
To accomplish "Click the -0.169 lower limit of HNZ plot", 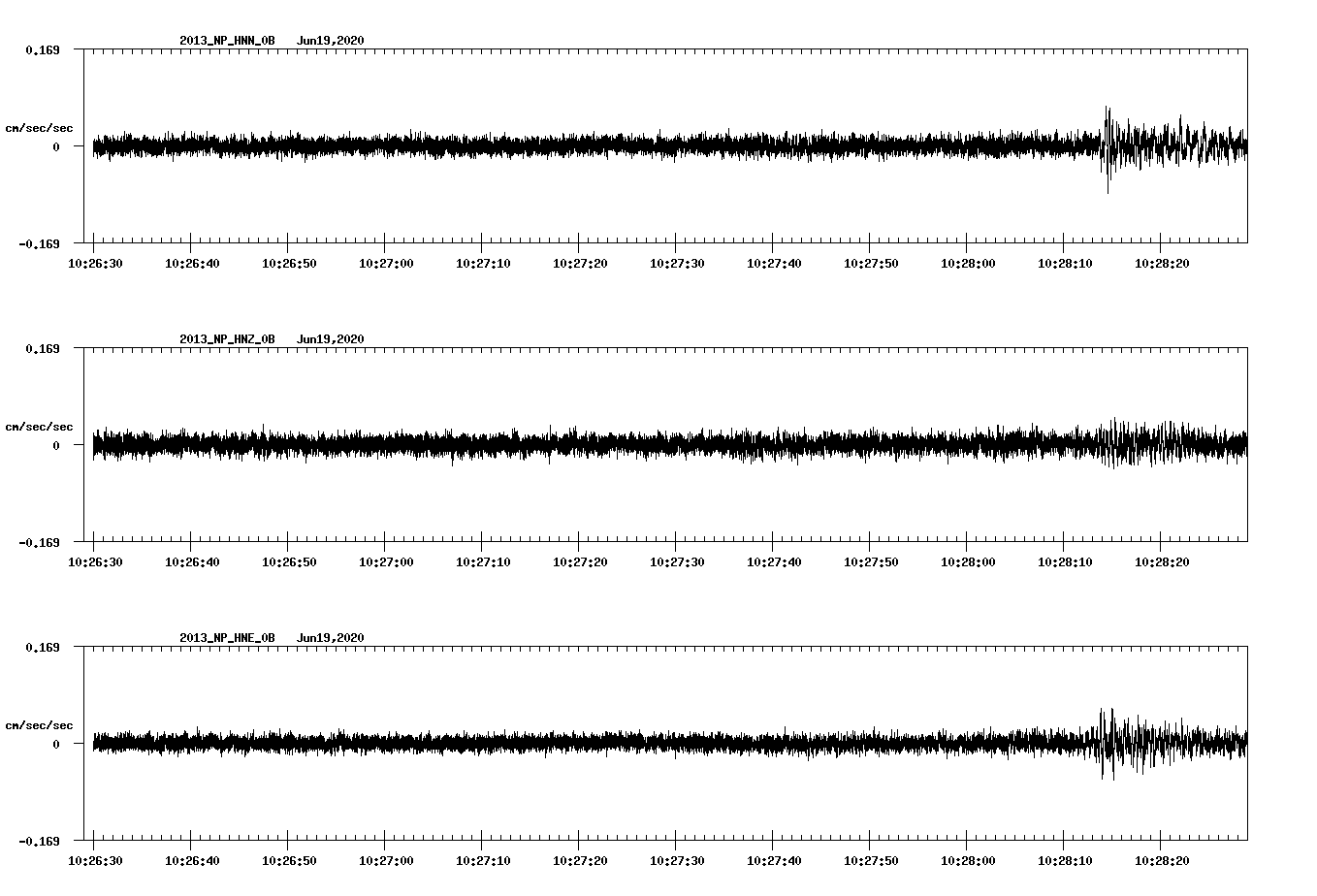I will coord(39,542).
